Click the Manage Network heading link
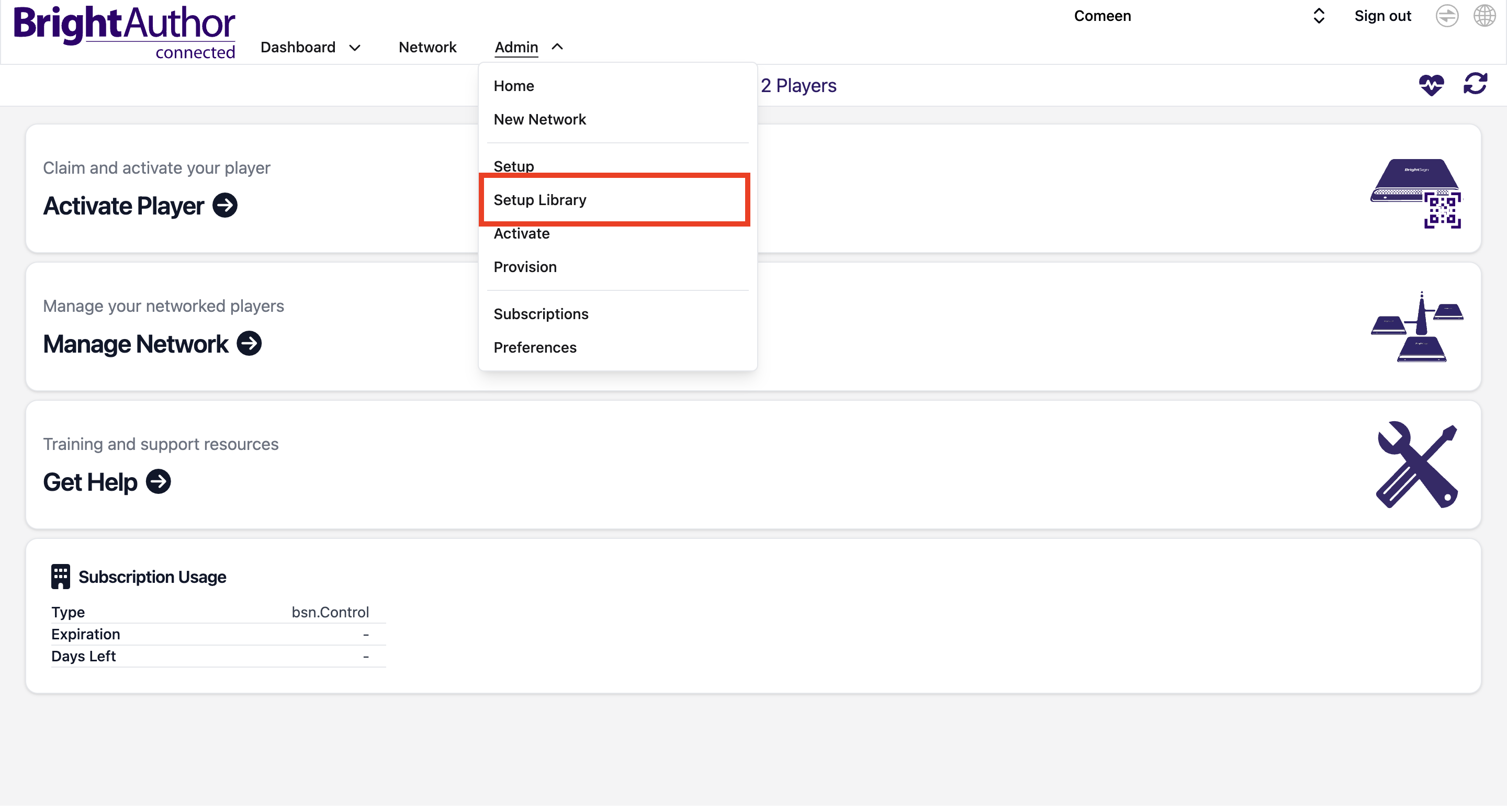Image resolution: width=1507 pixels, height=812 pixels. click(136, 343)
